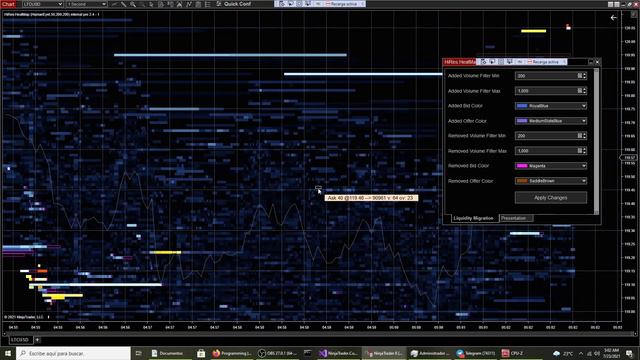Click first icon in top floating toolbar
This screenshot has height=360, width=640.
[282, 4]
